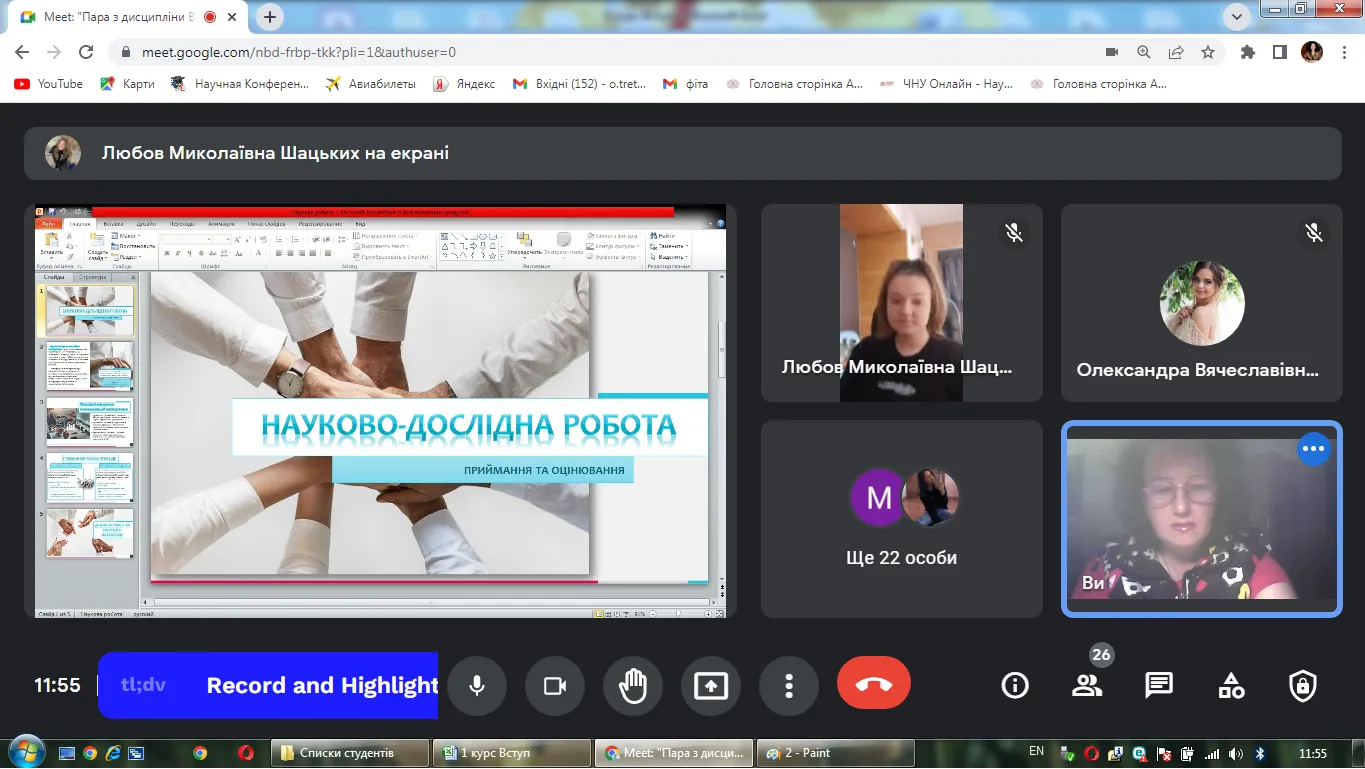Open Meet more options three-dot menu
Viewport: 1365px width, 769px height.
click(789, 686)
